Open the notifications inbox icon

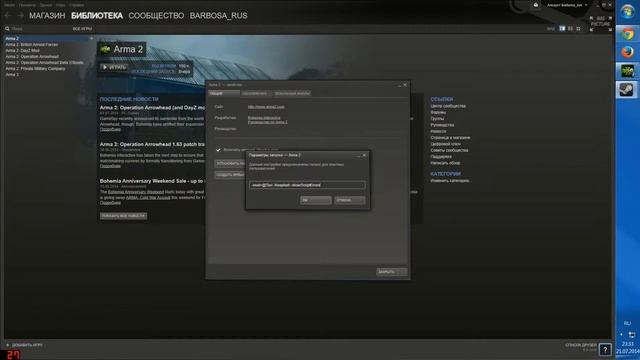(x=536, y=5)
